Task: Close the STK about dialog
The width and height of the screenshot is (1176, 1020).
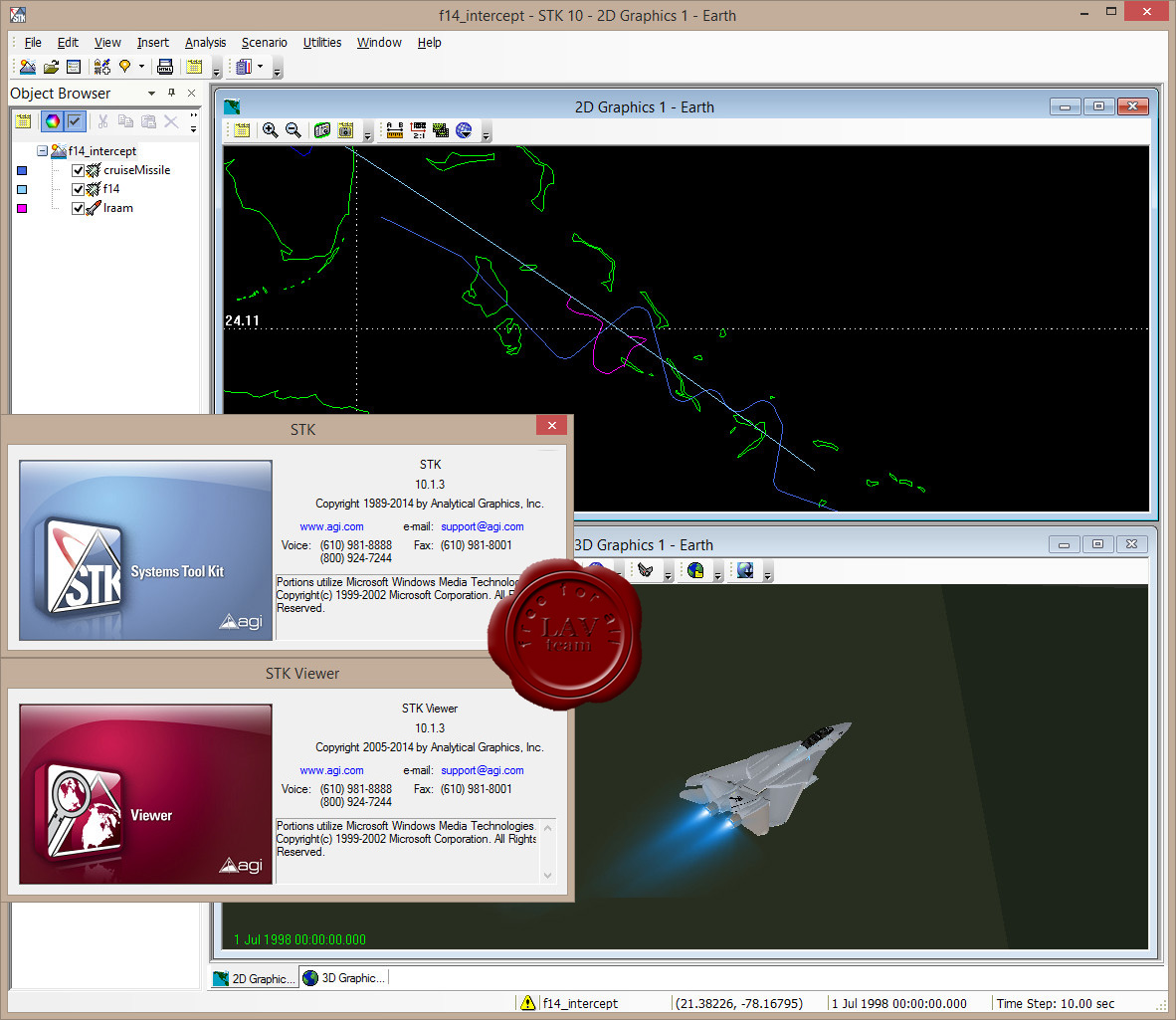Action: click(552, 425)
